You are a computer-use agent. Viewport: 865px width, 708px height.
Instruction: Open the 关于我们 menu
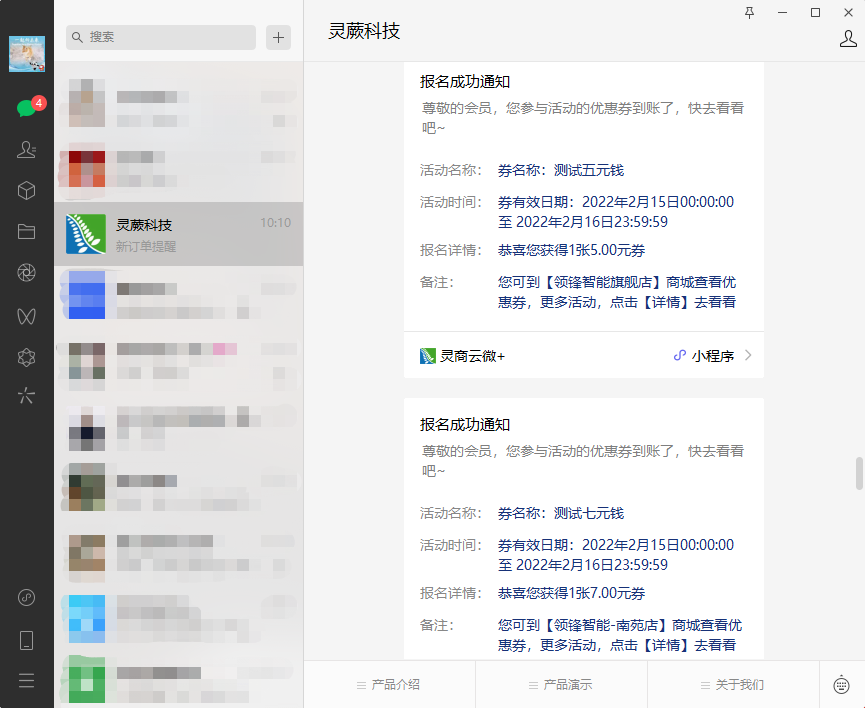(733, 685)
